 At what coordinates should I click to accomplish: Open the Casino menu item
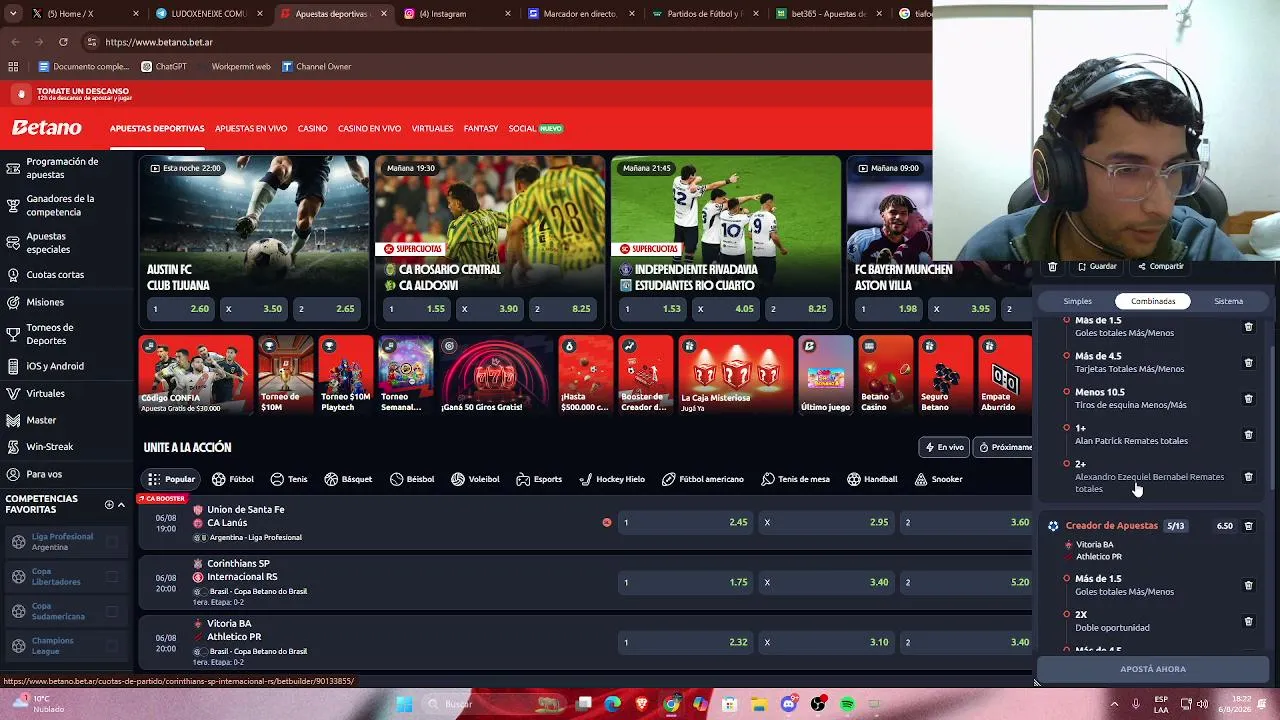click(x=312, y=129)
